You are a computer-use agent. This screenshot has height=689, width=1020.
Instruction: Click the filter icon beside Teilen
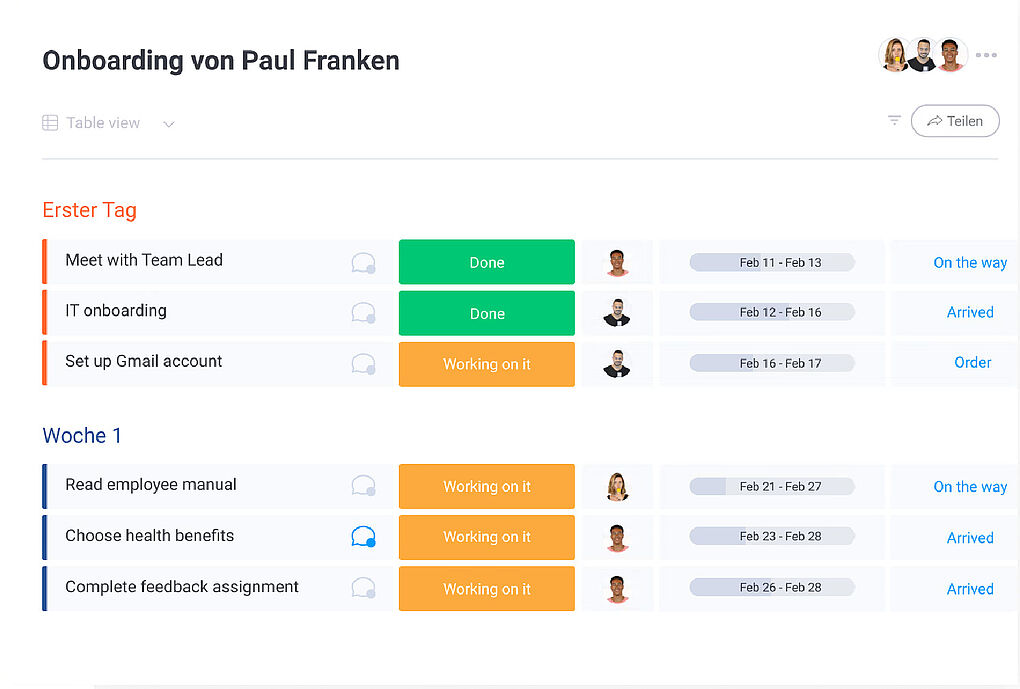tap(894, 121)
